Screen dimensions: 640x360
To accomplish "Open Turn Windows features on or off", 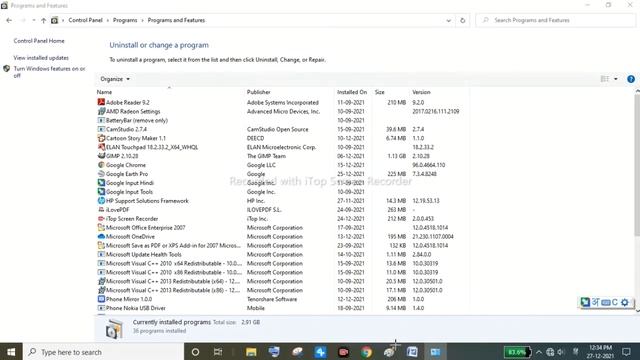I will (49, 72).
